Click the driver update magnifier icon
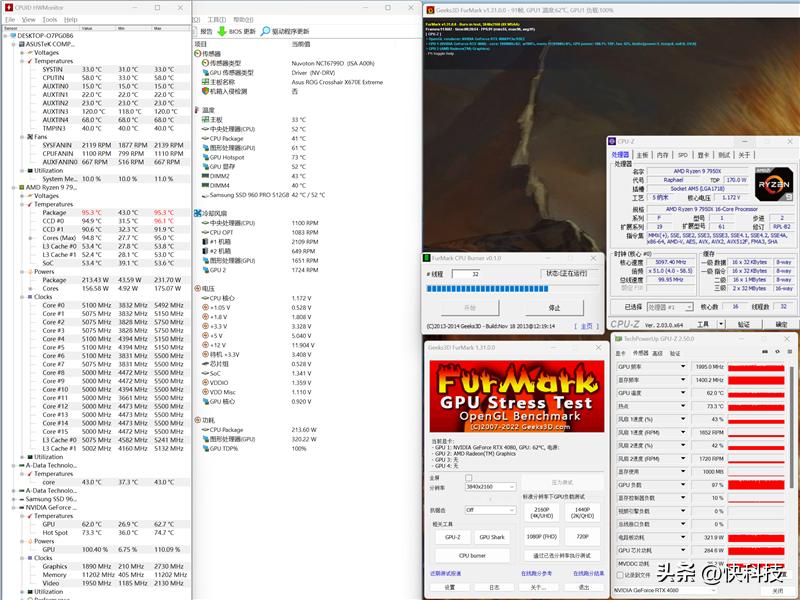This screenshot has height=600, width=800. click(265, 31)
